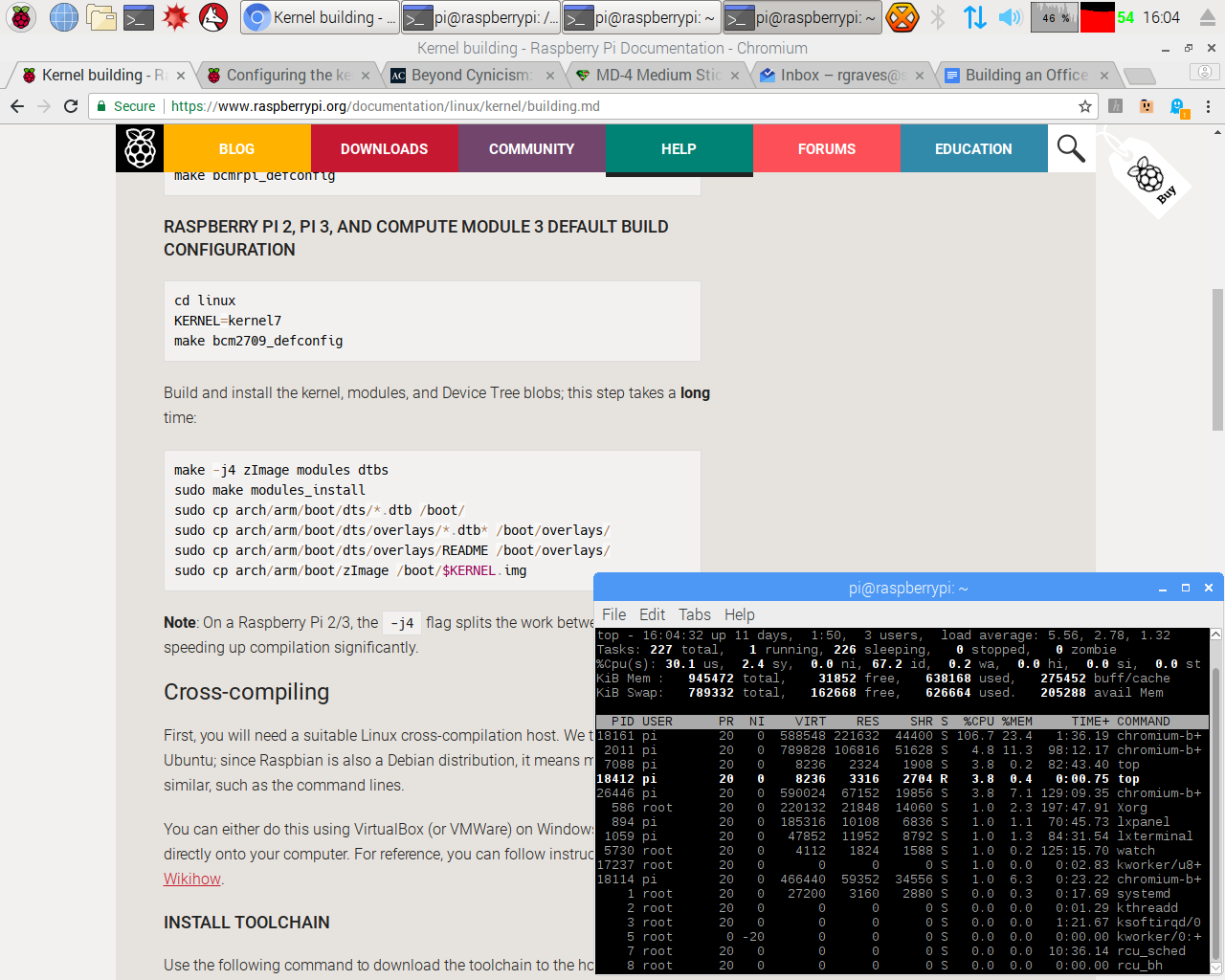Viewport: 1225px width, 980px height.
Task: Launch terminal from the panel launcher
Action: (x=139, y=17)
